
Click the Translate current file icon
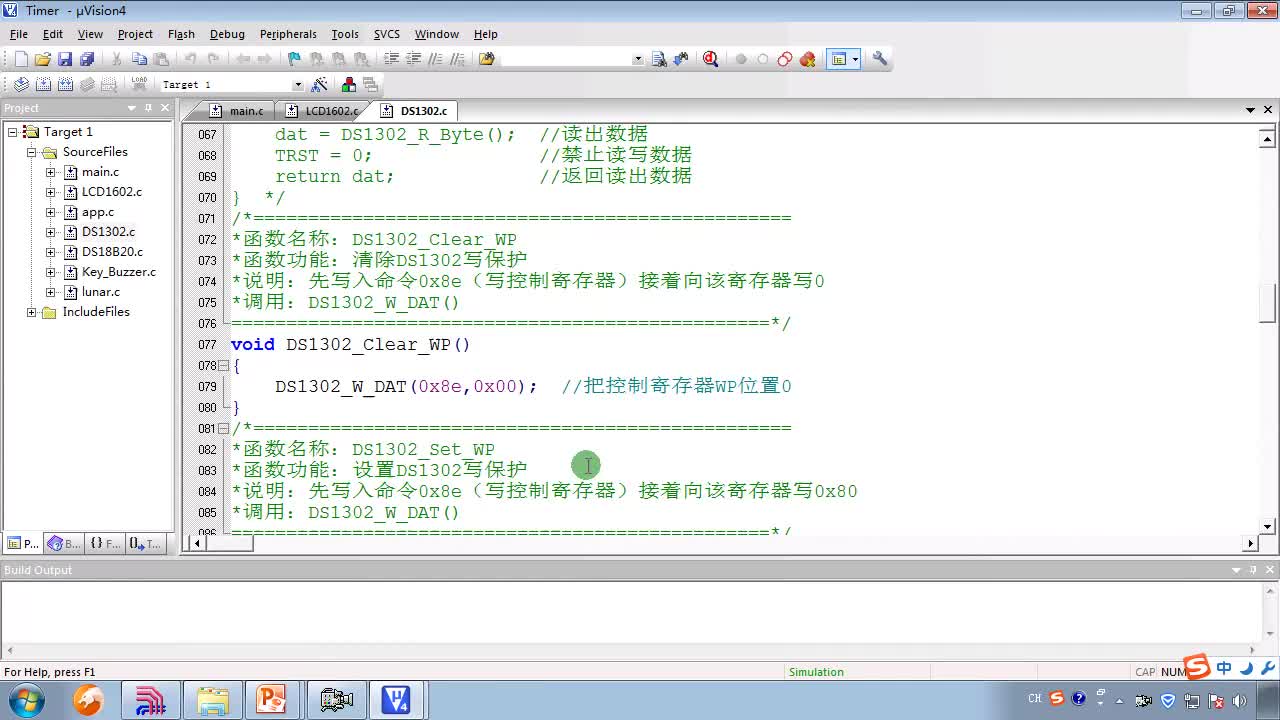click(x=21, y=84)
